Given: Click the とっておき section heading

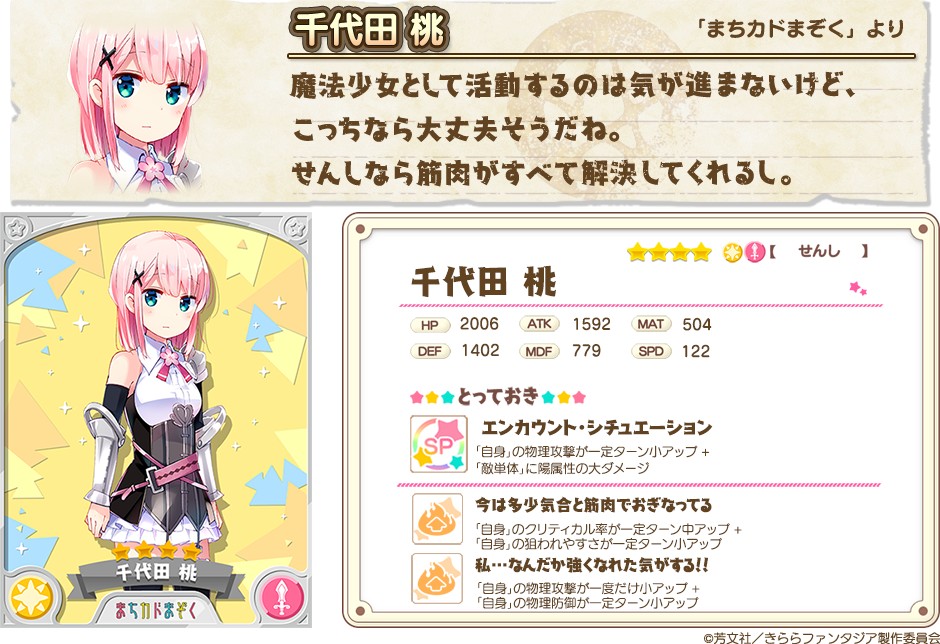Looking at the screenshot, I should [498, 396].
